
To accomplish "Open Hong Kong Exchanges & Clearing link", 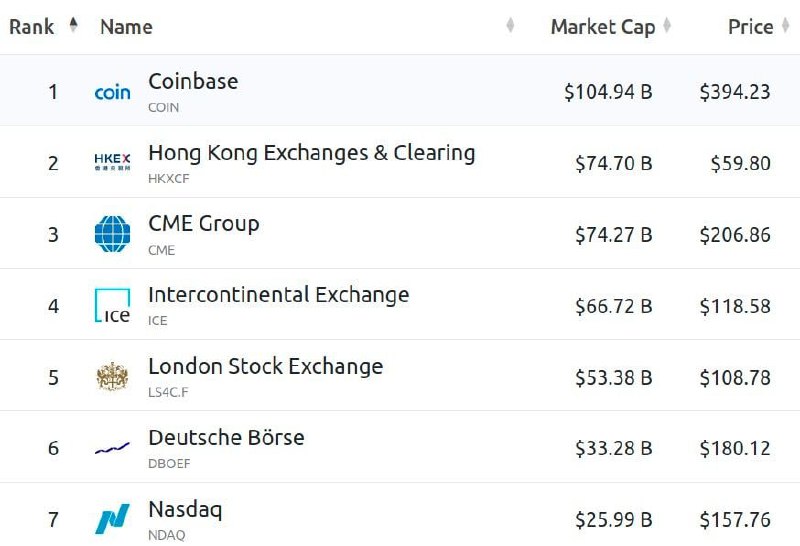I will click(312, 153).
